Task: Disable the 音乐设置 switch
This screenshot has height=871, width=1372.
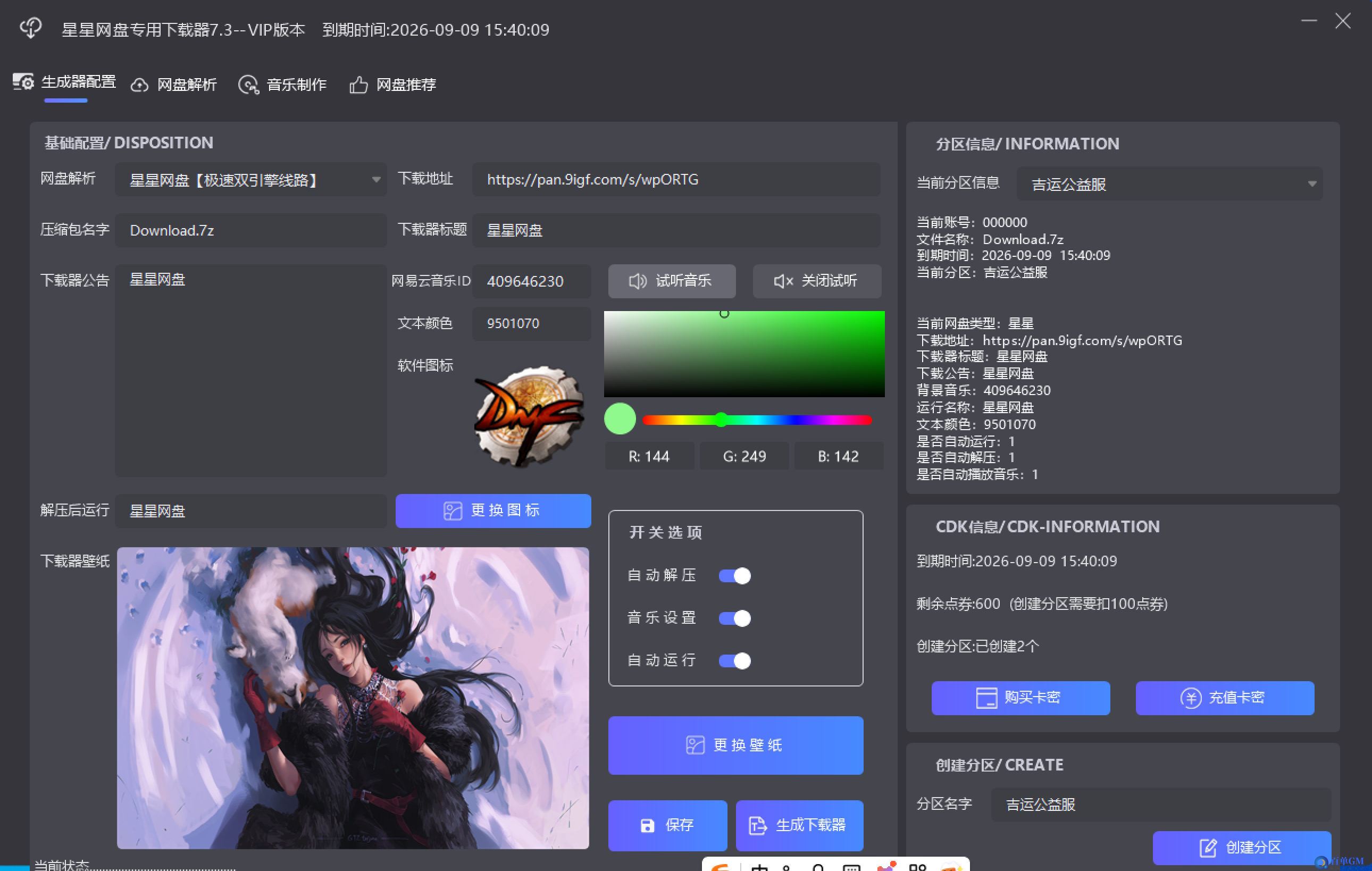Action: 734,618
